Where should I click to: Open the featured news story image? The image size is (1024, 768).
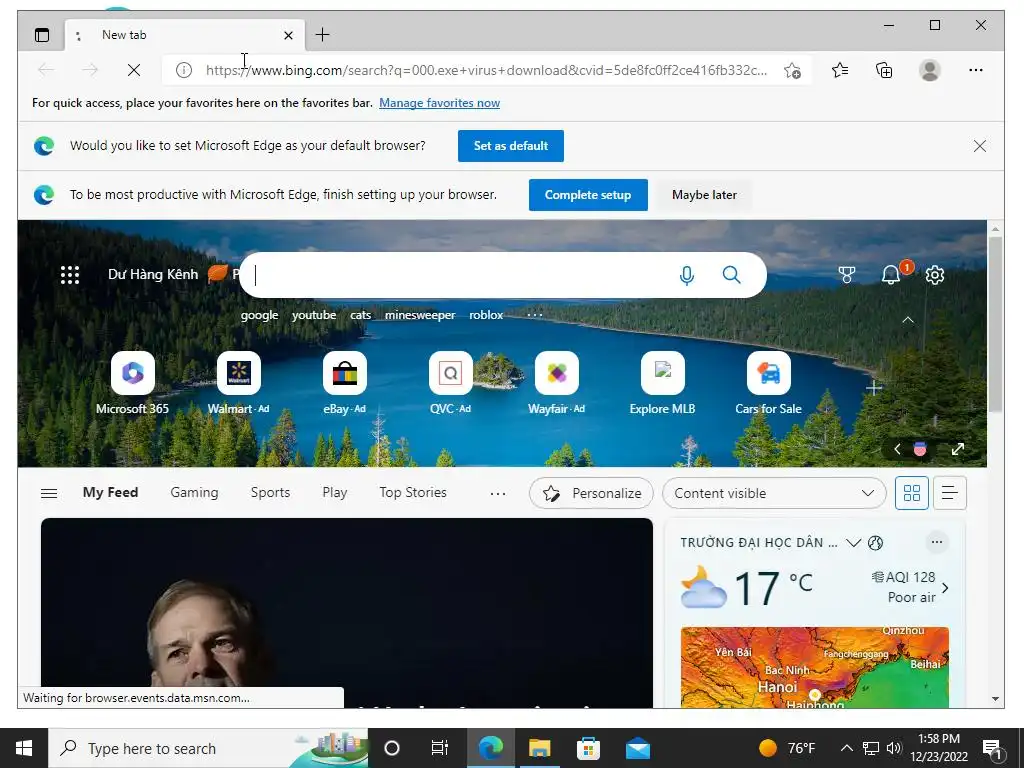(347, 613)
